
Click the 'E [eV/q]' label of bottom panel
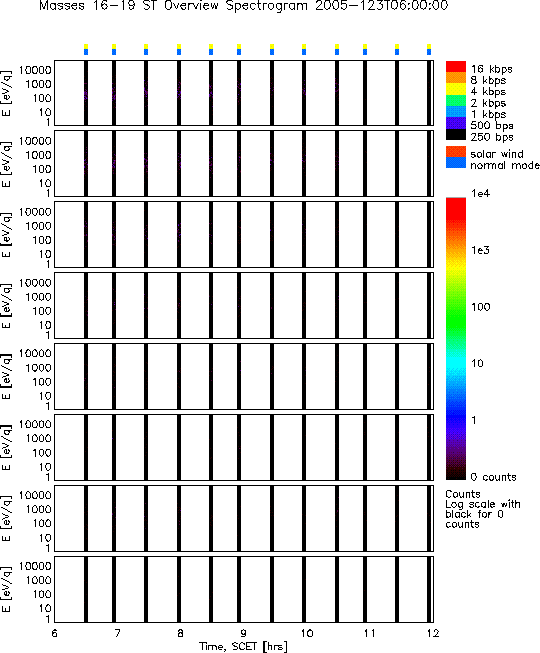coord(7,590)
